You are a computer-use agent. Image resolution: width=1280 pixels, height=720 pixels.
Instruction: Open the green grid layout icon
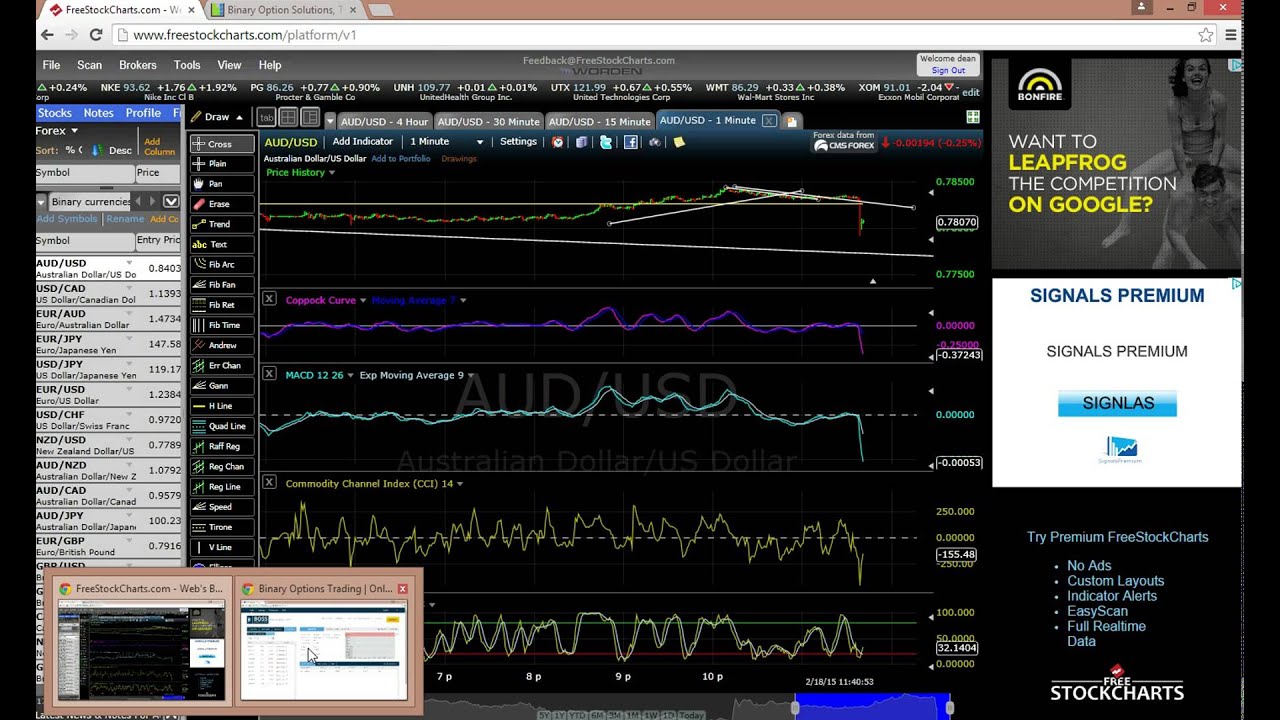tap(973, 118)
